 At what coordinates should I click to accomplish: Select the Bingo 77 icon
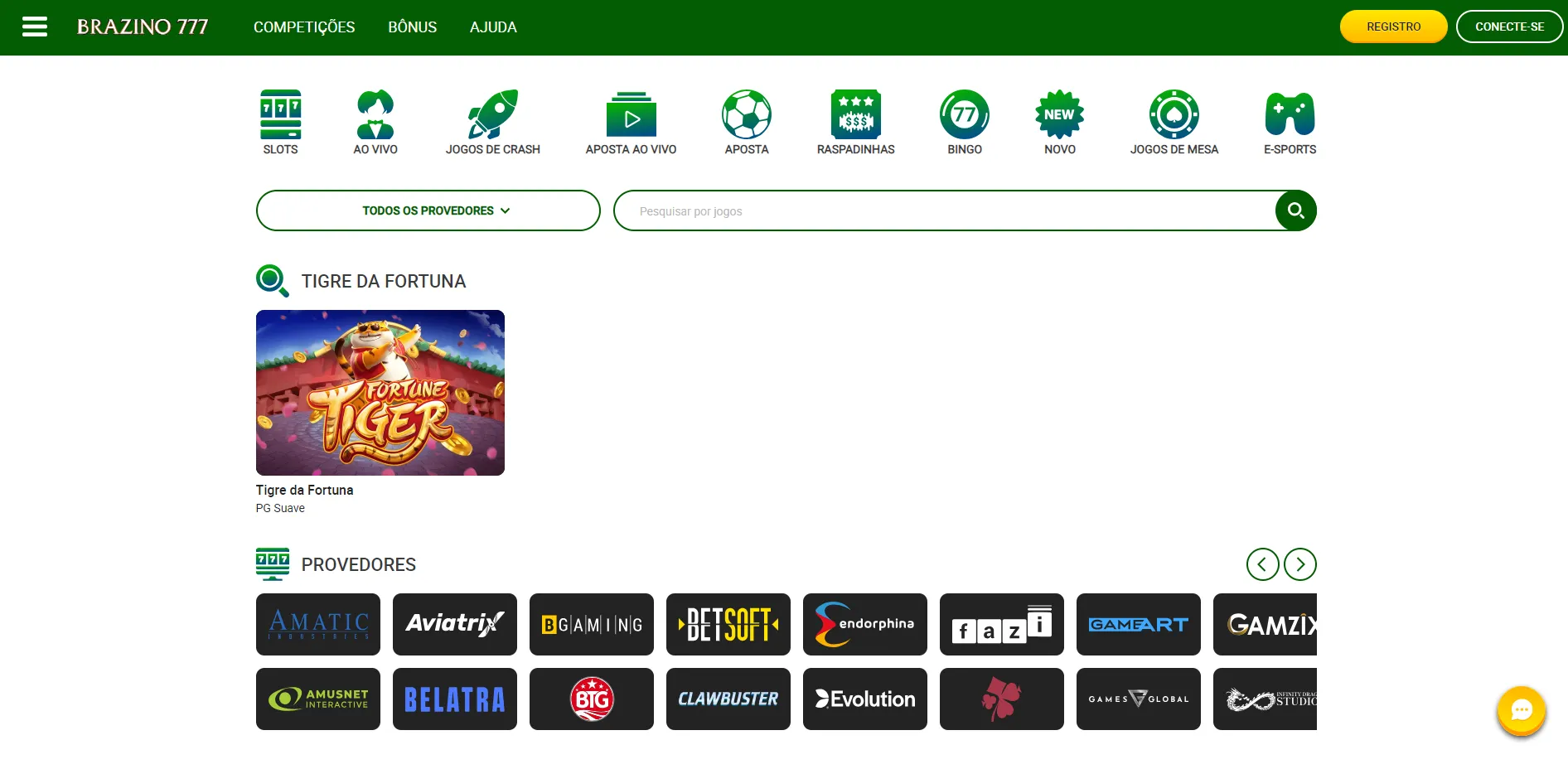coord(964,115)
